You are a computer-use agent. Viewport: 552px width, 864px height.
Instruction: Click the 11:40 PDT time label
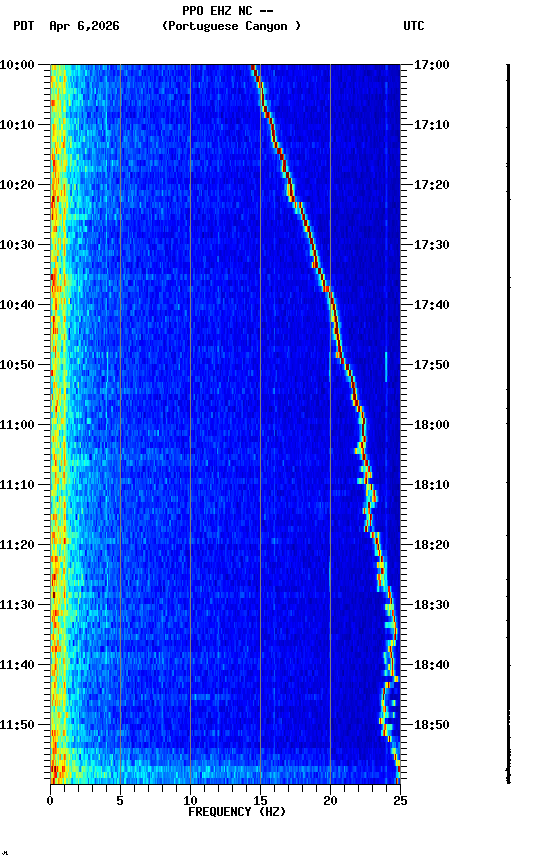coord(17,666)
